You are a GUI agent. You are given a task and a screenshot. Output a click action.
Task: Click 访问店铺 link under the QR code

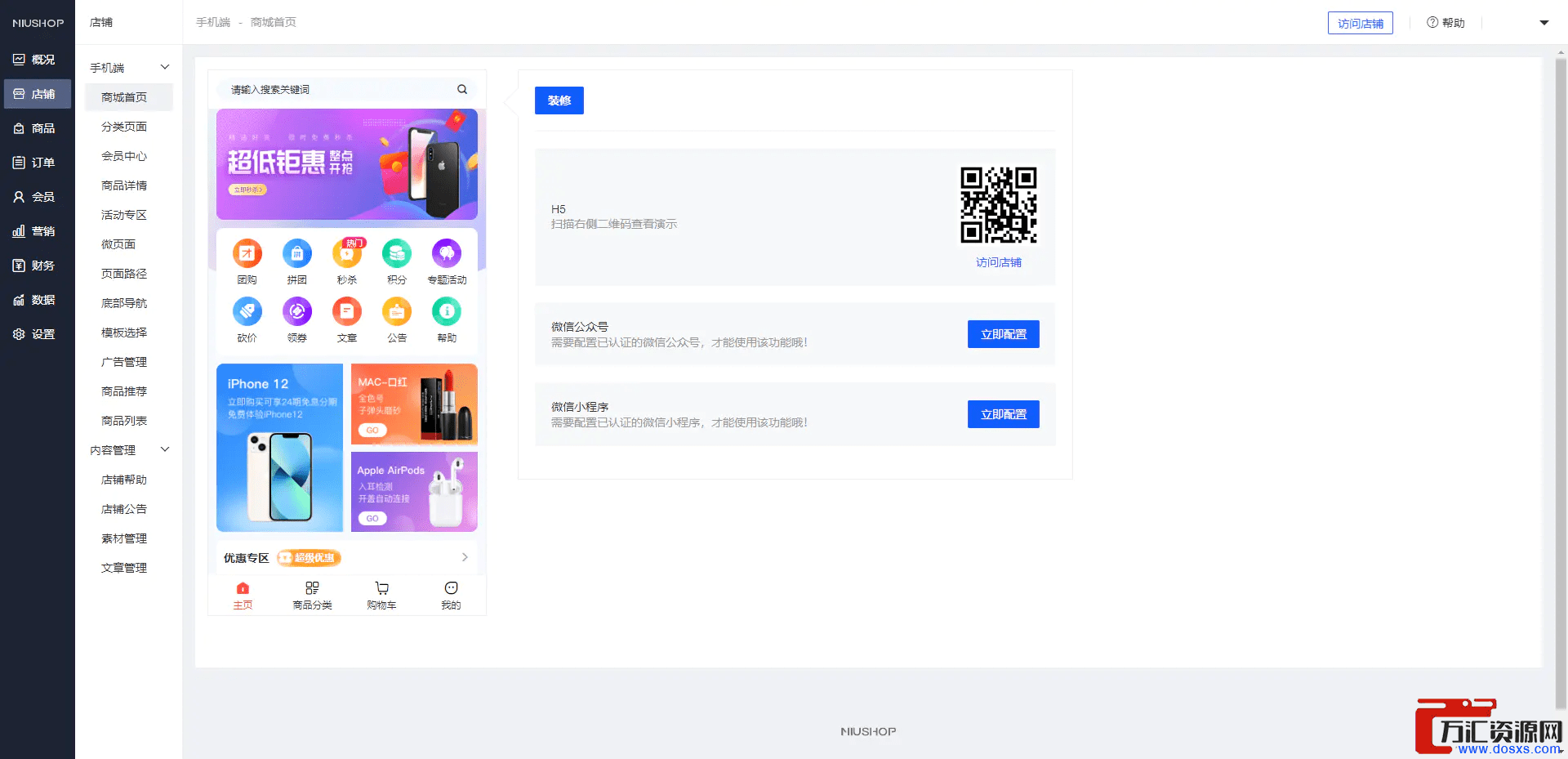(x=998, y=262)
